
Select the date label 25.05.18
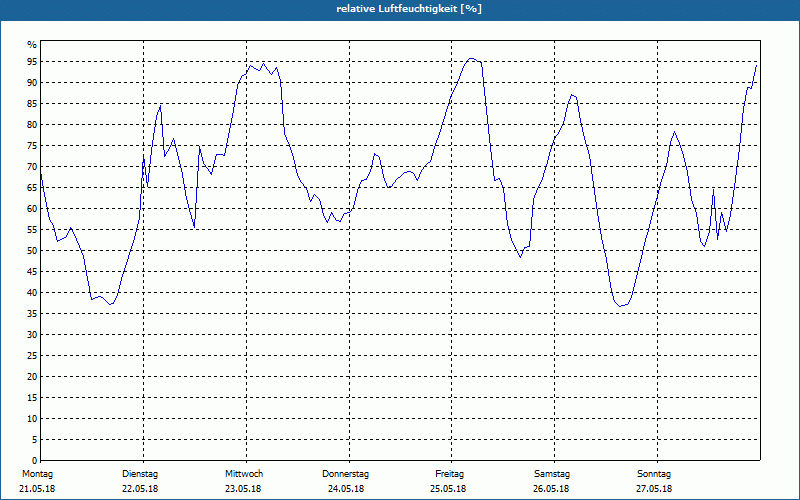(x=448, y=489)
